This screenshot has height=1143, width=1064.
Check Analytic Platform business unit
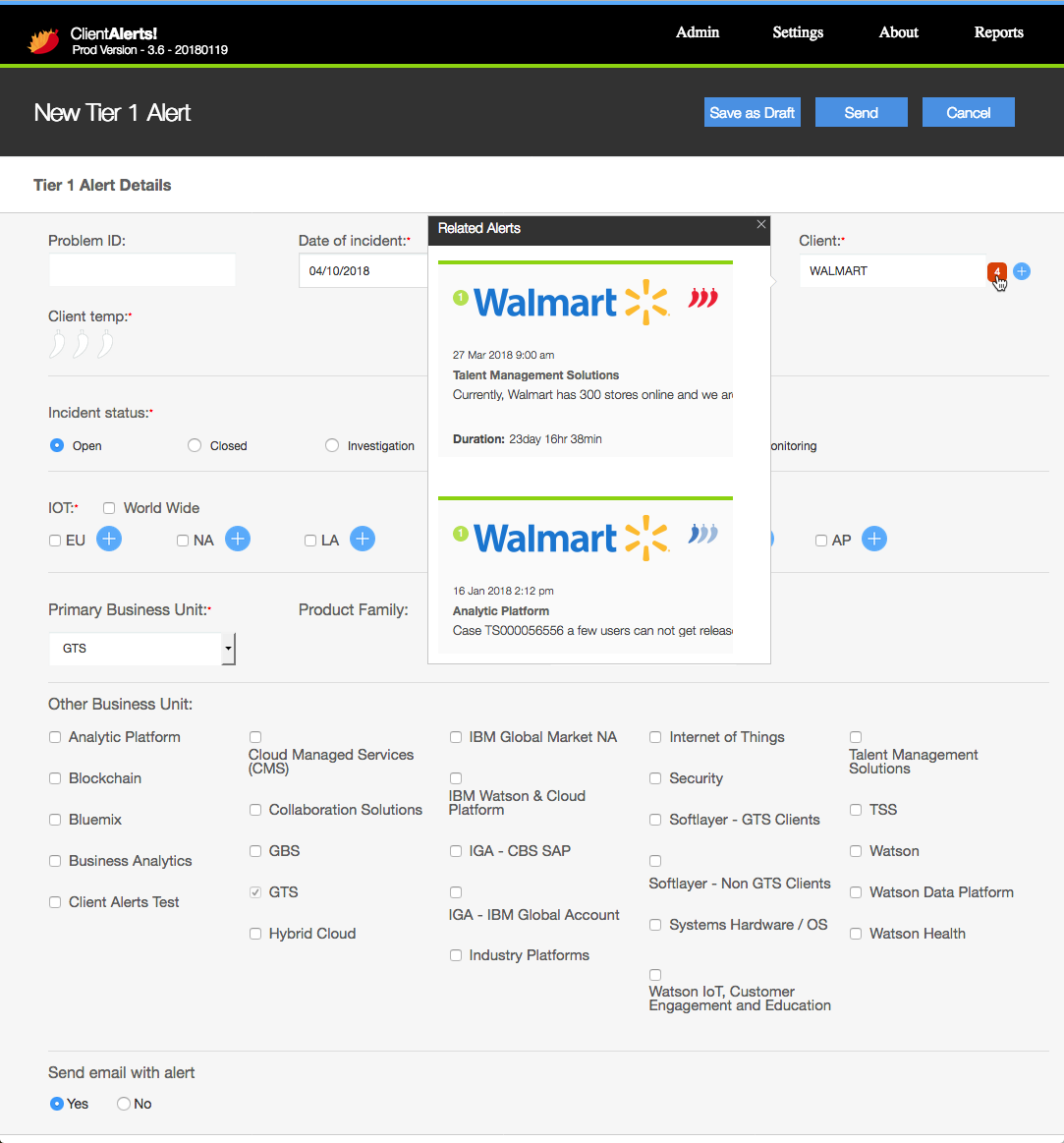click(x=55, y=737)
